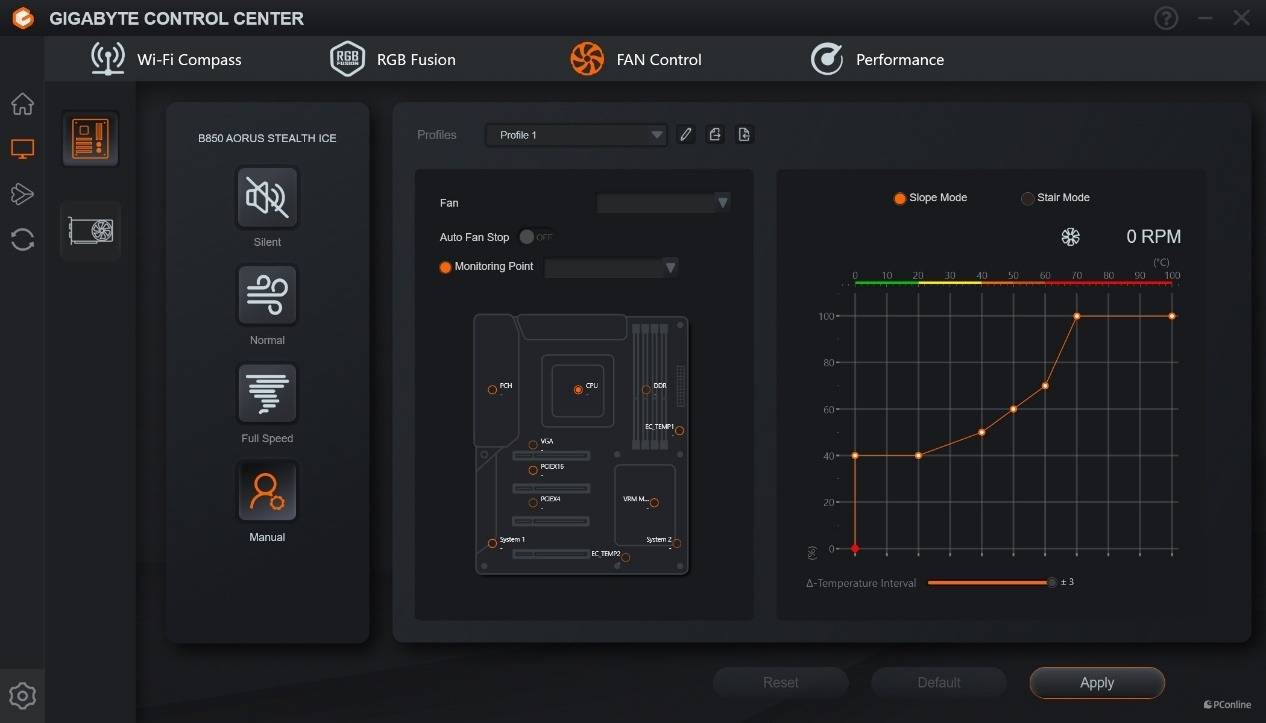The image size is (1266, 723).
Task: Select the graphics card device icon
Action: pyautogui.click(x=90, y=231)
